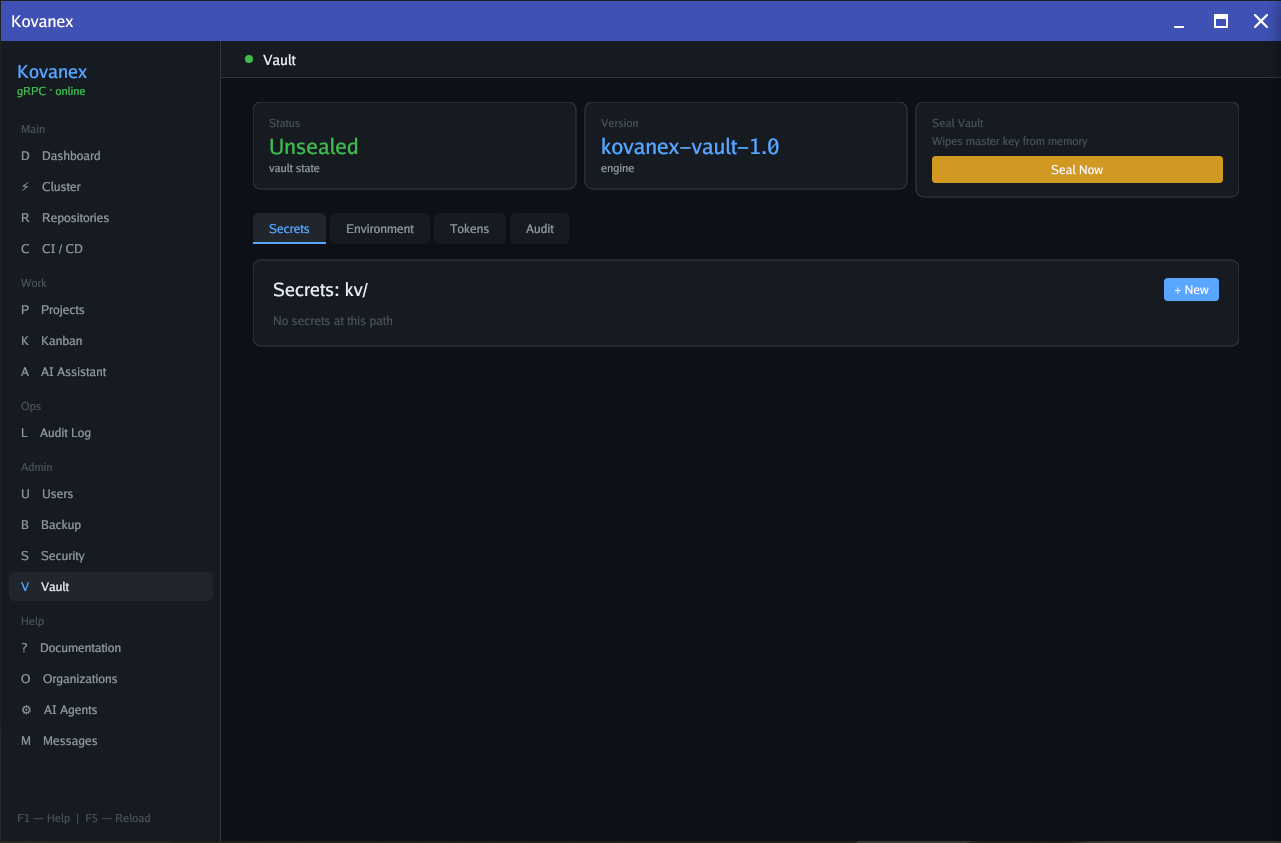
Task: Open the Security settings page
Action: [62, 556]
